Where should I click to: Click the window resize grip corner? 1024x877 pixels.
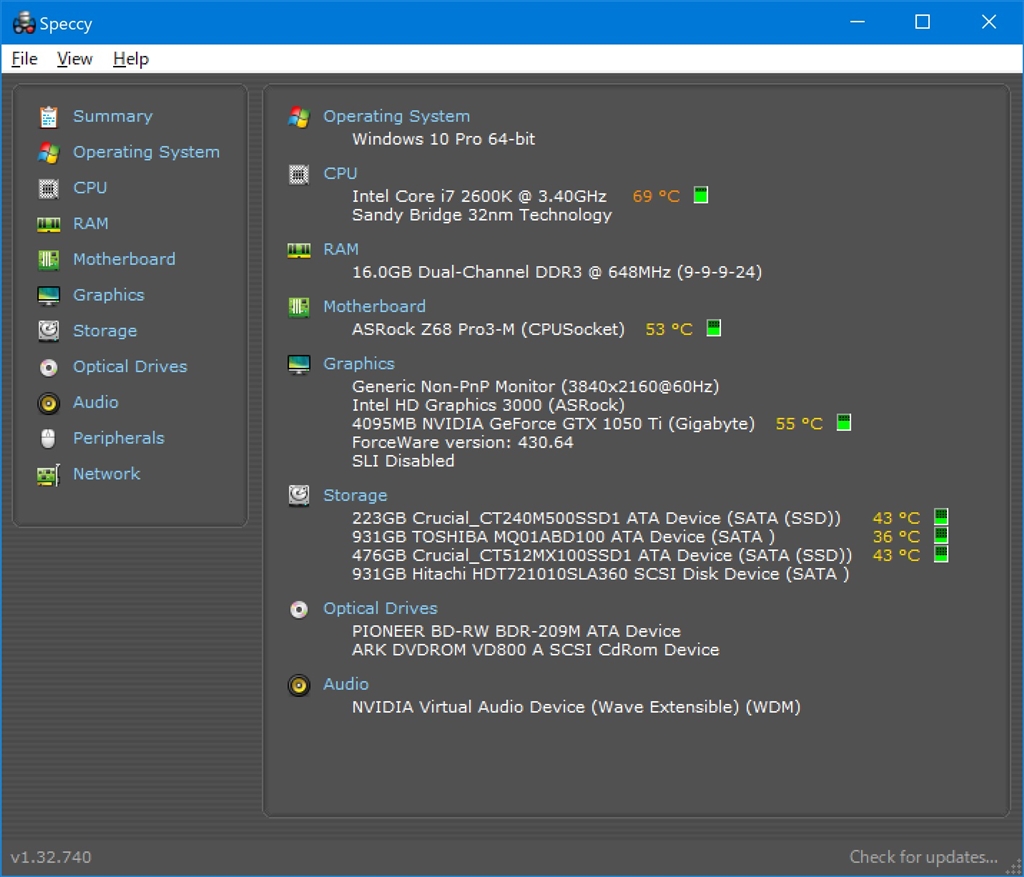(x=1015, y=869)
